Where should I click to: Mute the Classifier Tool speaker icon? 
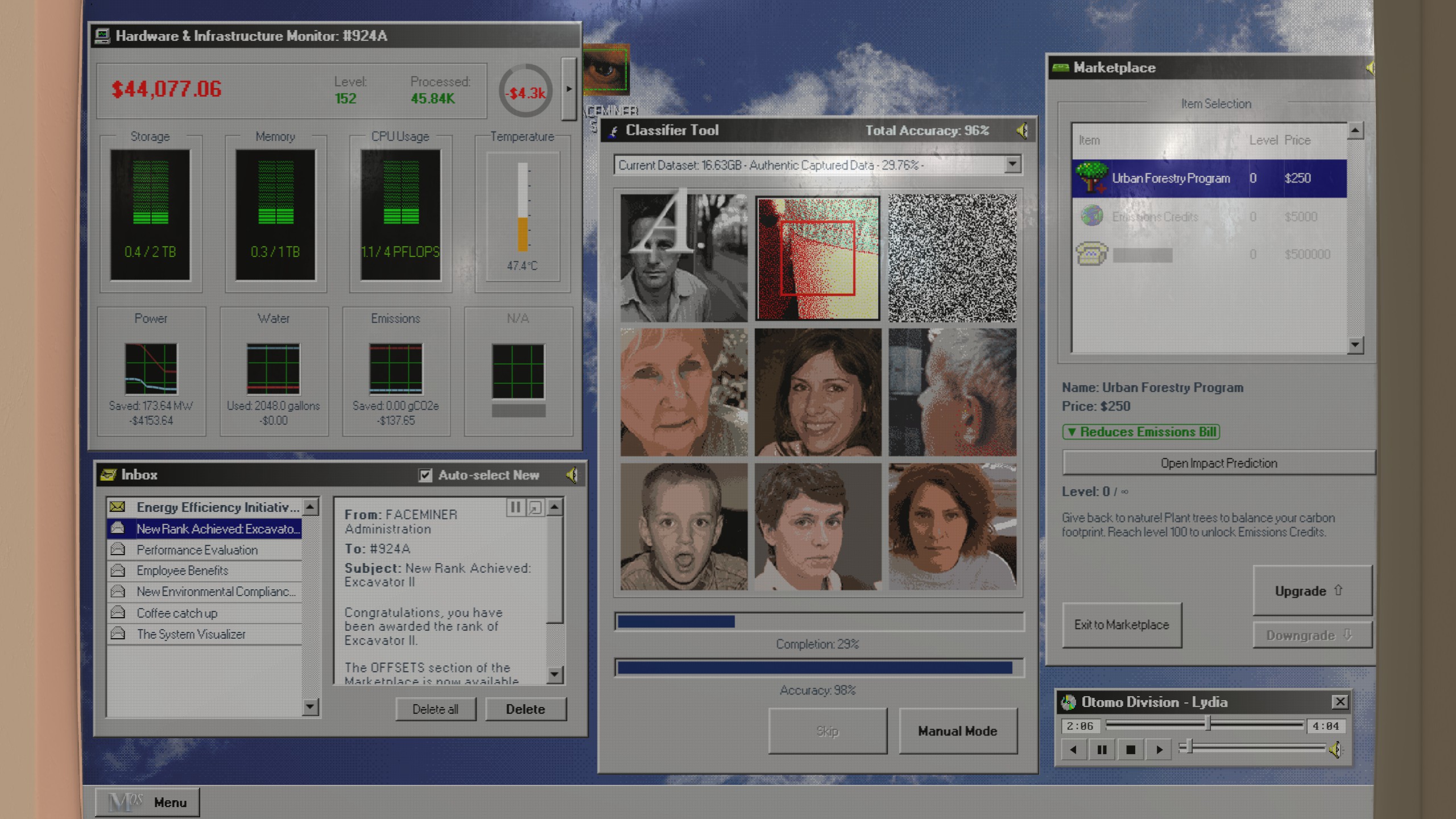click(x=1022, y=131)
